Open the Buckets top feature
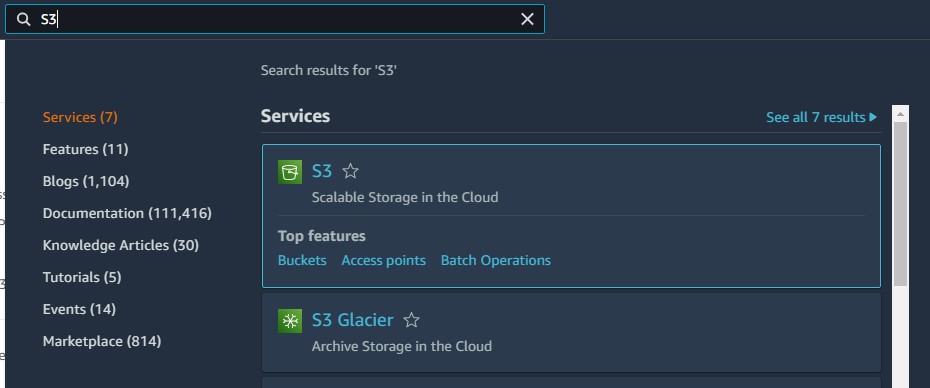The image size is (930, 388). (302, 260)
